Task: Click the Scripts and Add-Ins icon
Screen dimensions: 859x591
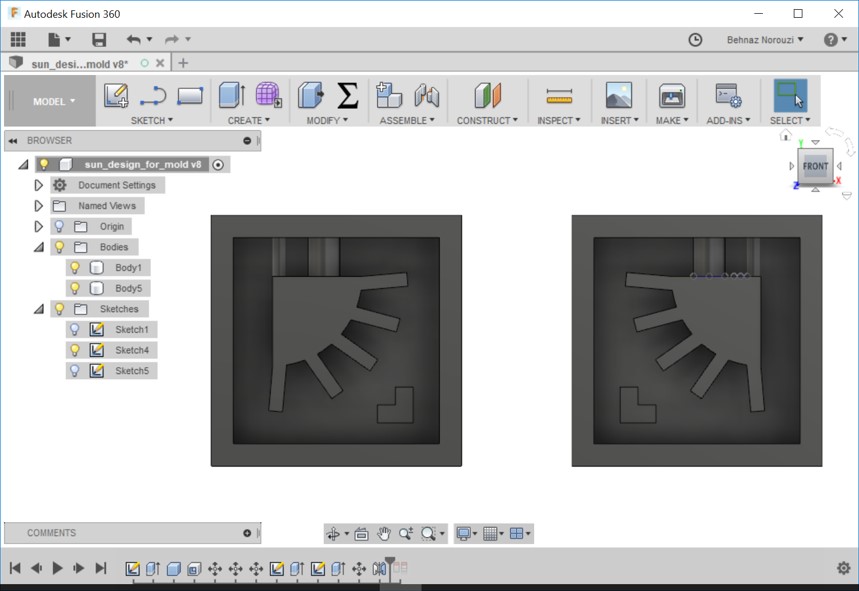Action: (x=728, y=95)
